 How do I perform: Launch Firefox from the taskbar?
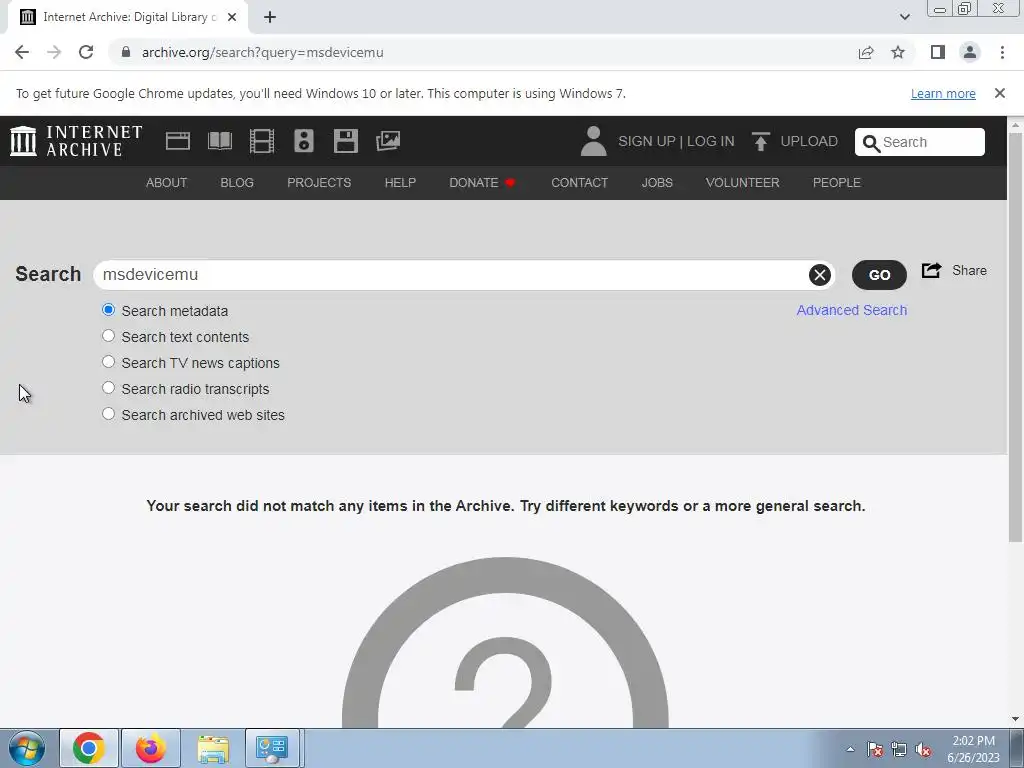pyautogui.click(x=150, y=748)
